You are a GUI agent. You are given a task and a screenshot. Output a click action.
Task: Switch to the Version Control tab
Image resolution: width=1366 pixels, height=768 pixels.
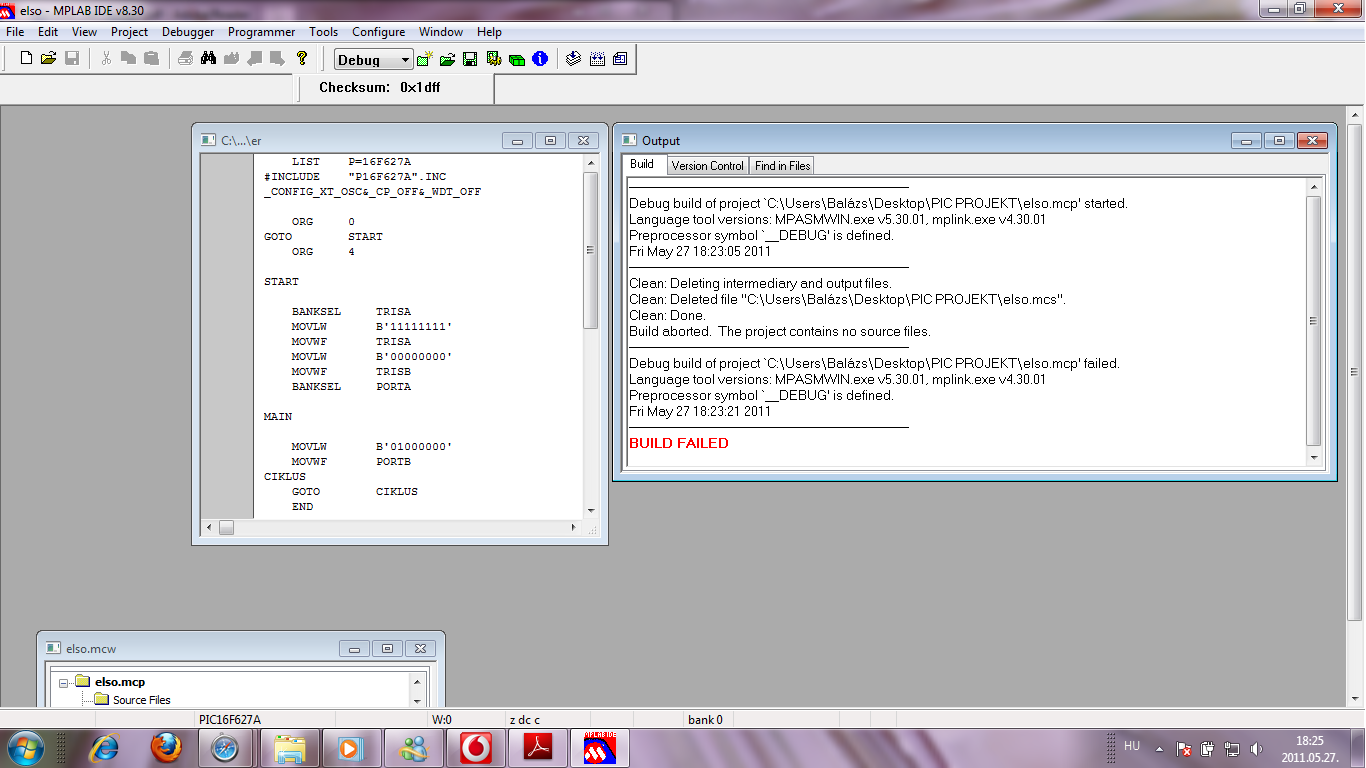point(708,166)
